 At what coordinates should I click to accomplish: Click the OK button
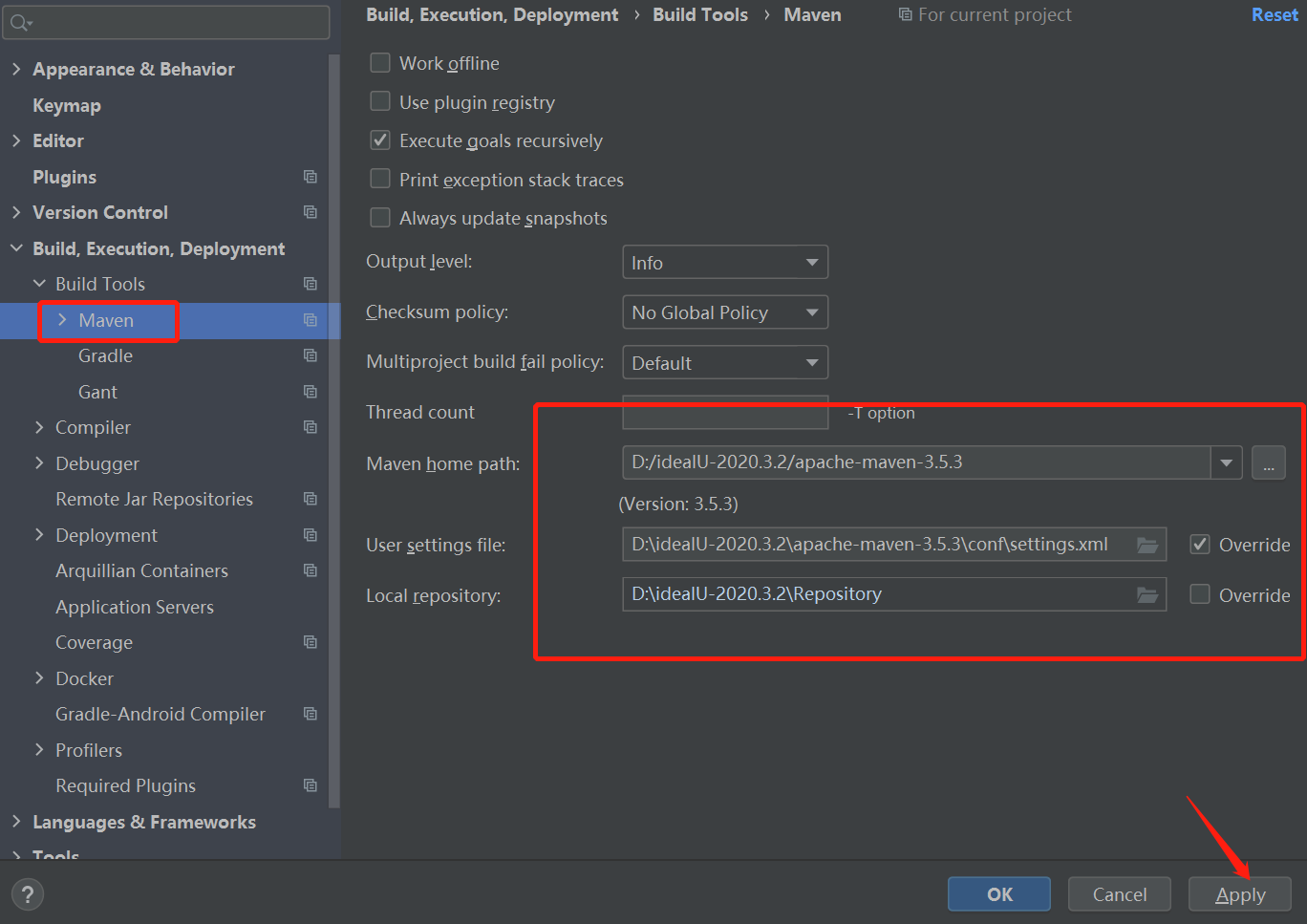[x=999, y=894]
